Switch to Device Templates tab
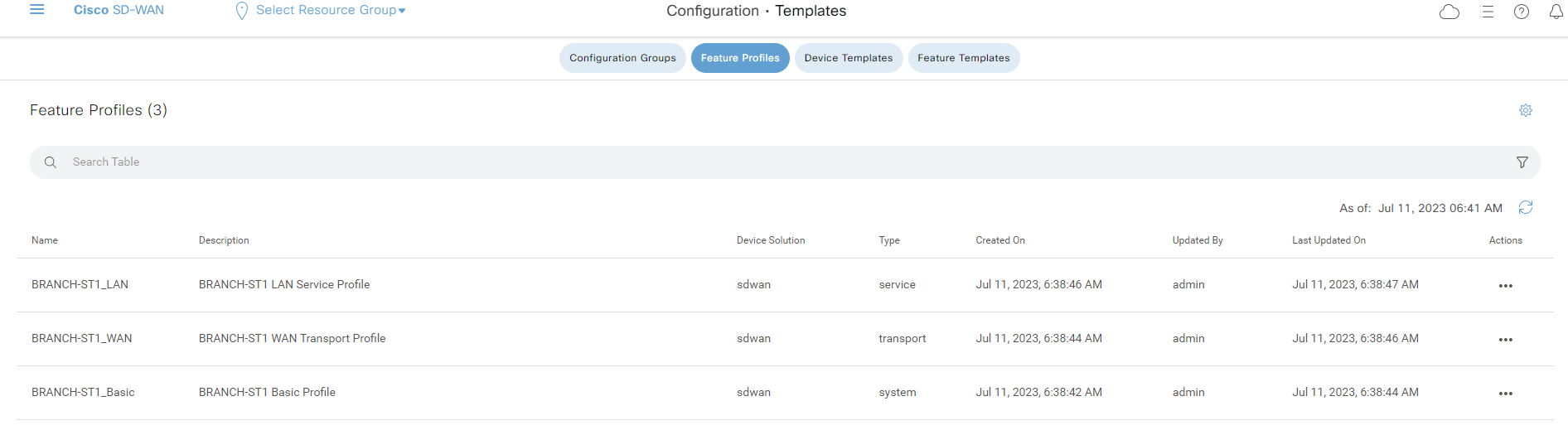This screenshot has height=435, width=1568. [x=849, y=58]
